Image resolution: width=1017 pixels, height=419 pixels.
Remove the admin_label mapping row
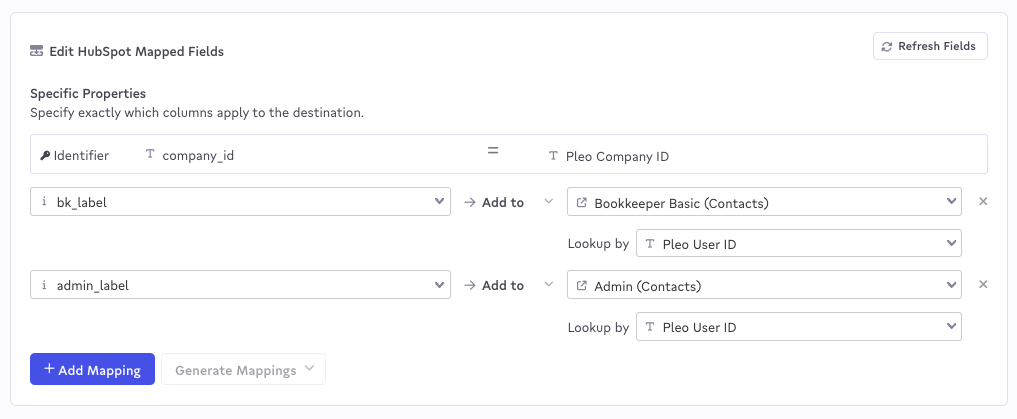(983, 285)
